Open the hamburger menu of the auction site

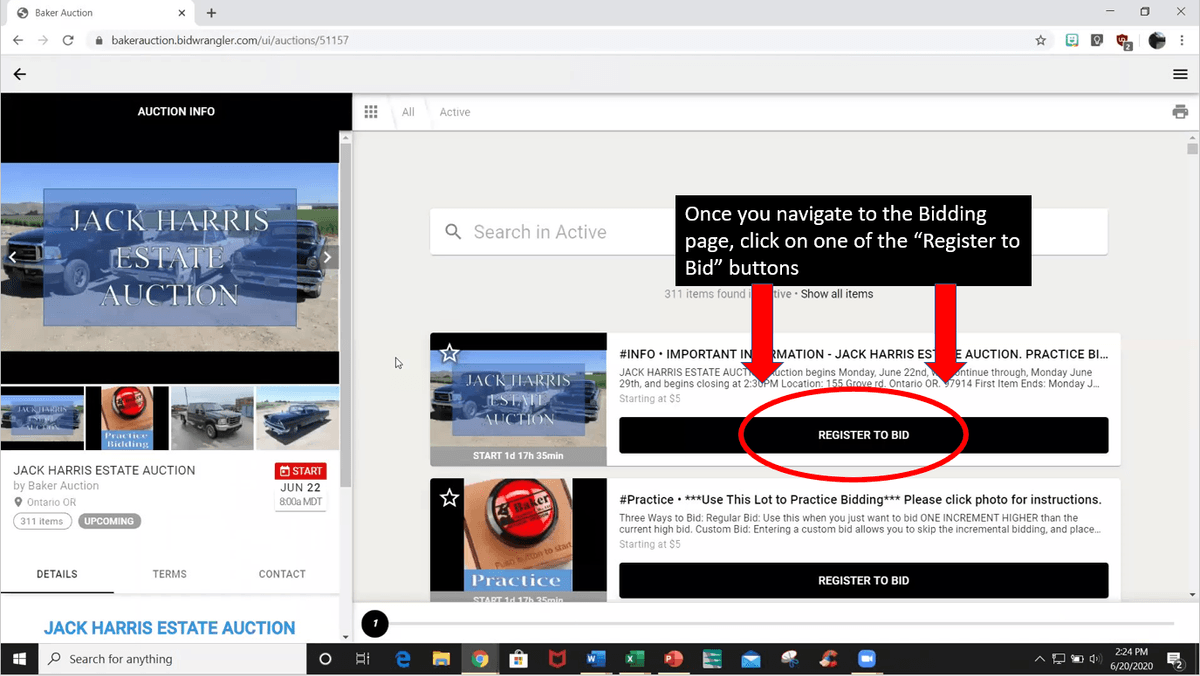coord(1180,74)
